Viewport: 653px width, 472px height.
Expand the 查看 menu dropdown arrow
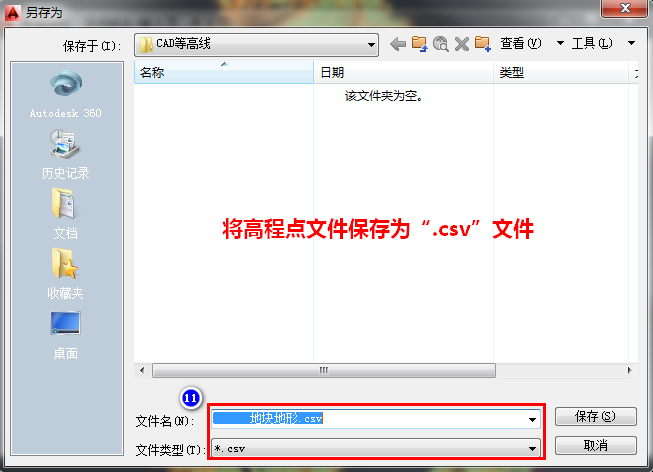click(x=560, y=43)
